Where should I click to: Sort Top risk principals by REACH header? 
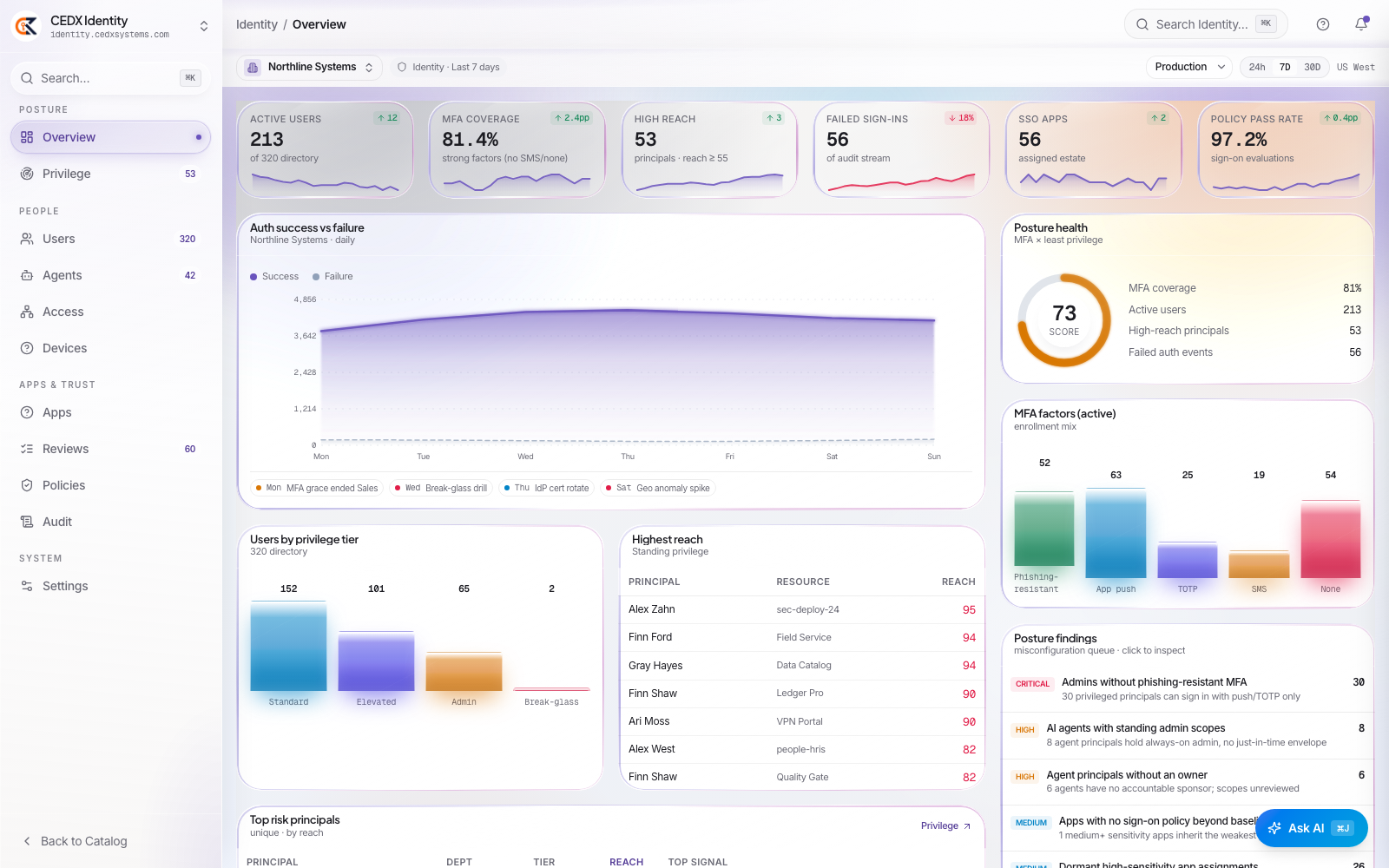pyautogui.click(x=626, y=862)
